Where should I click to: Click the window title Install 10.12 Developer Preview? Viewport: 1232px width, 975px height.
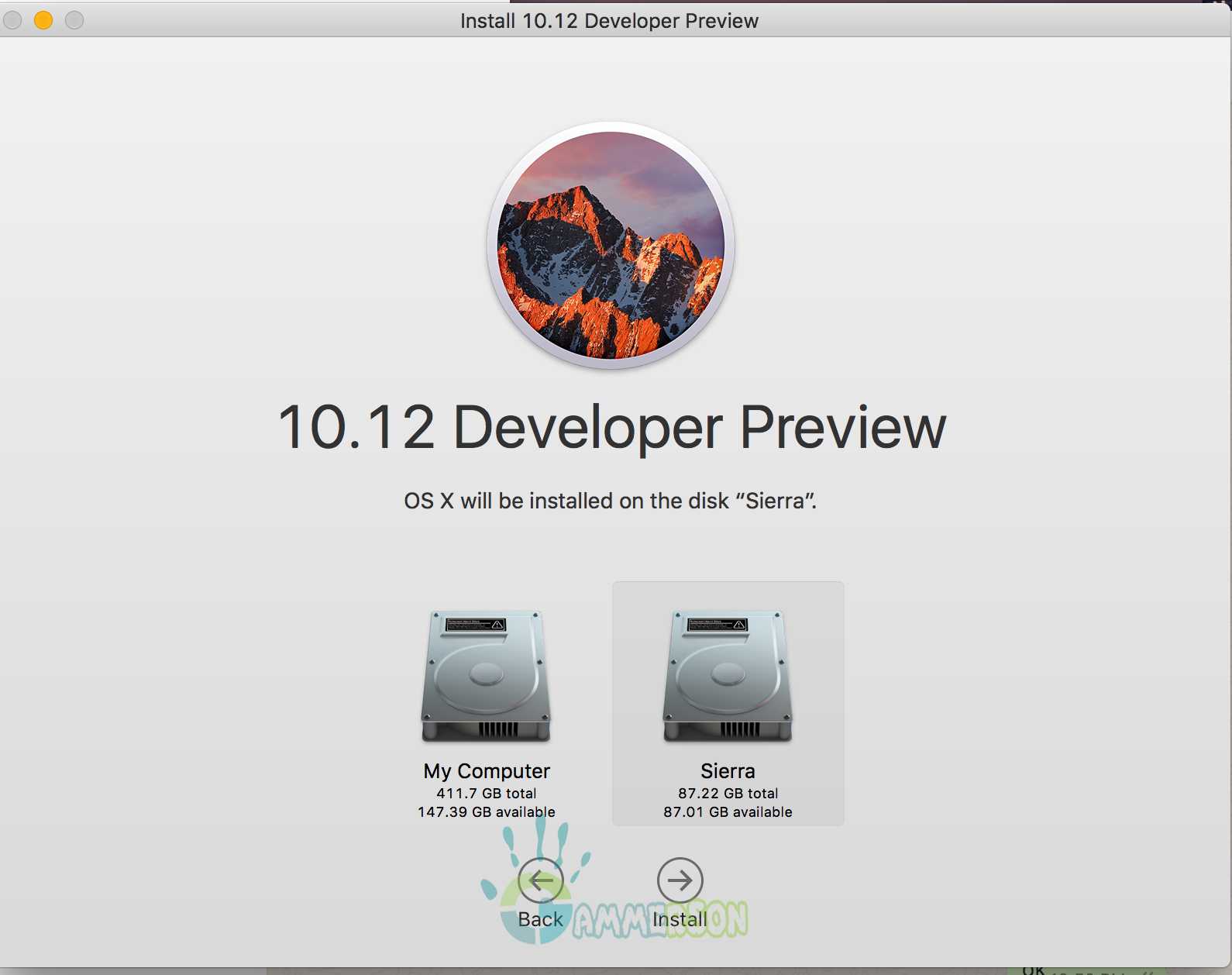[609, 21]
